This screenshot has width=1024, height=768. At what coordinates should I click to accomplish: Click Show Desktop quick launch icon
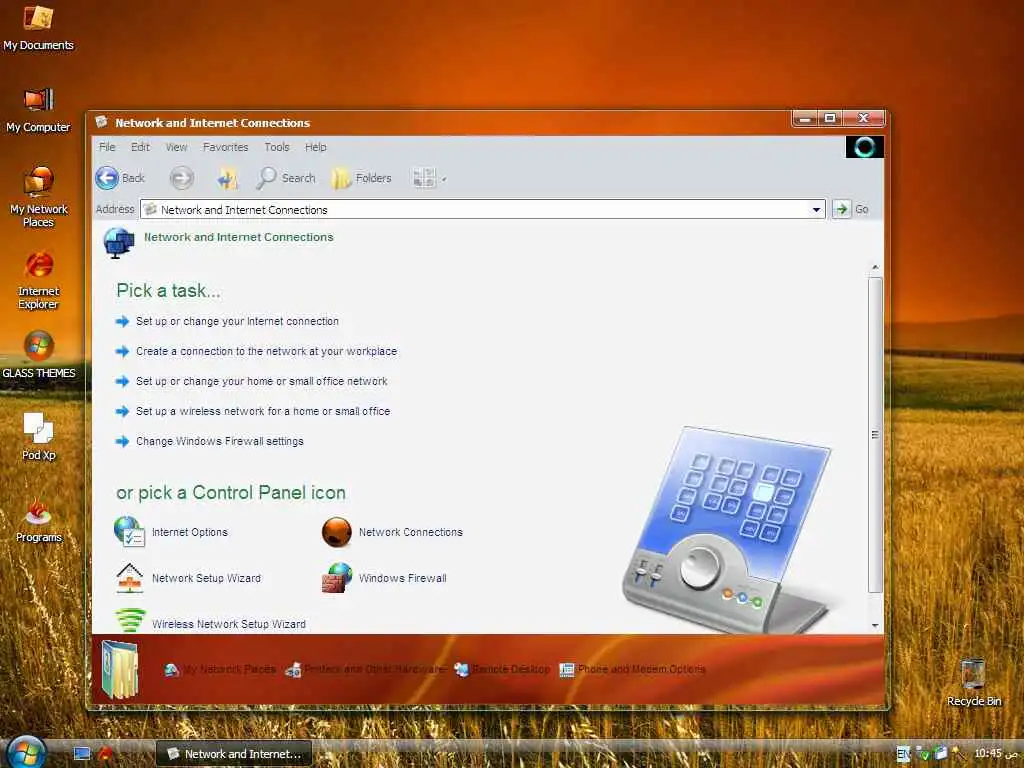tap(82, 754)
